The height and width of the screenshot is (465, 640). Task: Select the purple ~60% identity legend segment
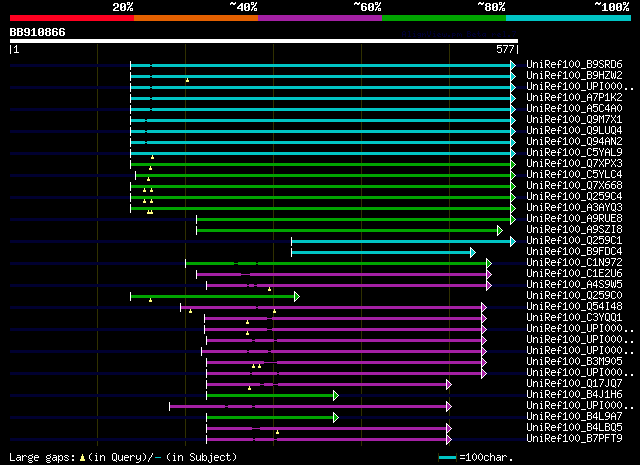tap(320, 18)
